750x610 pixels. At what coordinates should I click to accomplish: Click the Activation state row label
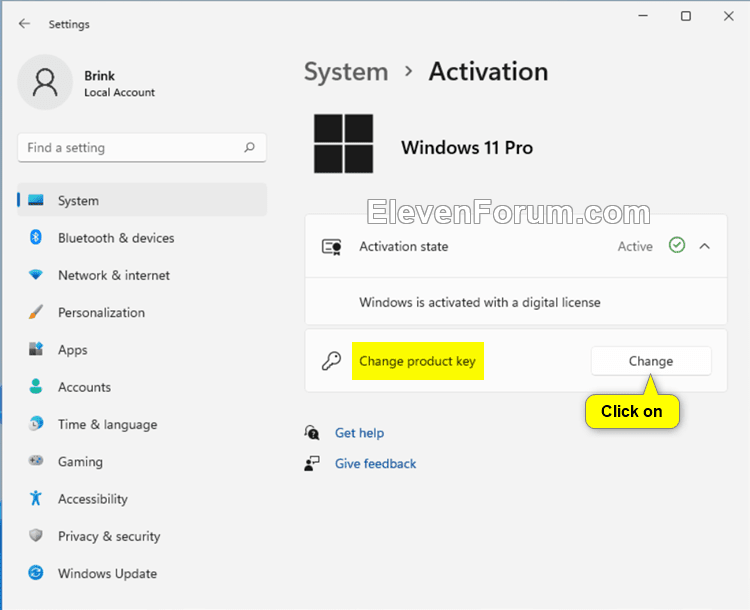(404, 246)
